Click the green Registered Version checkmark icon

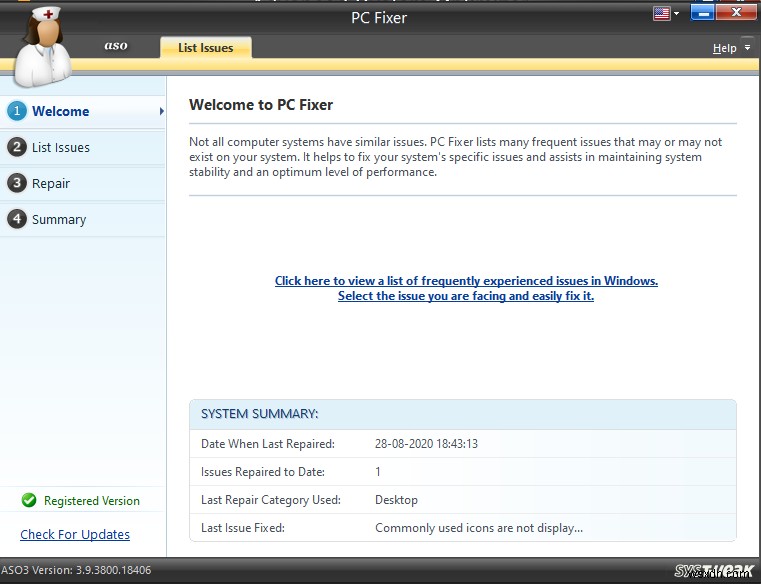tap(29, 500)
